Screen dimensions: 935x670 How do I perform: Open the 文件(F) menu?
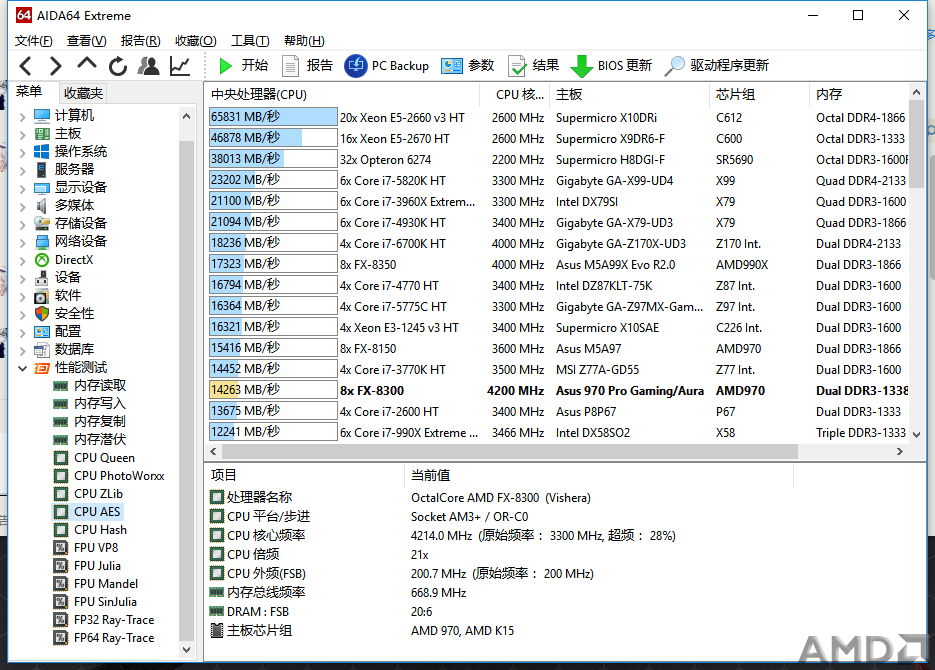coord(33,41)
